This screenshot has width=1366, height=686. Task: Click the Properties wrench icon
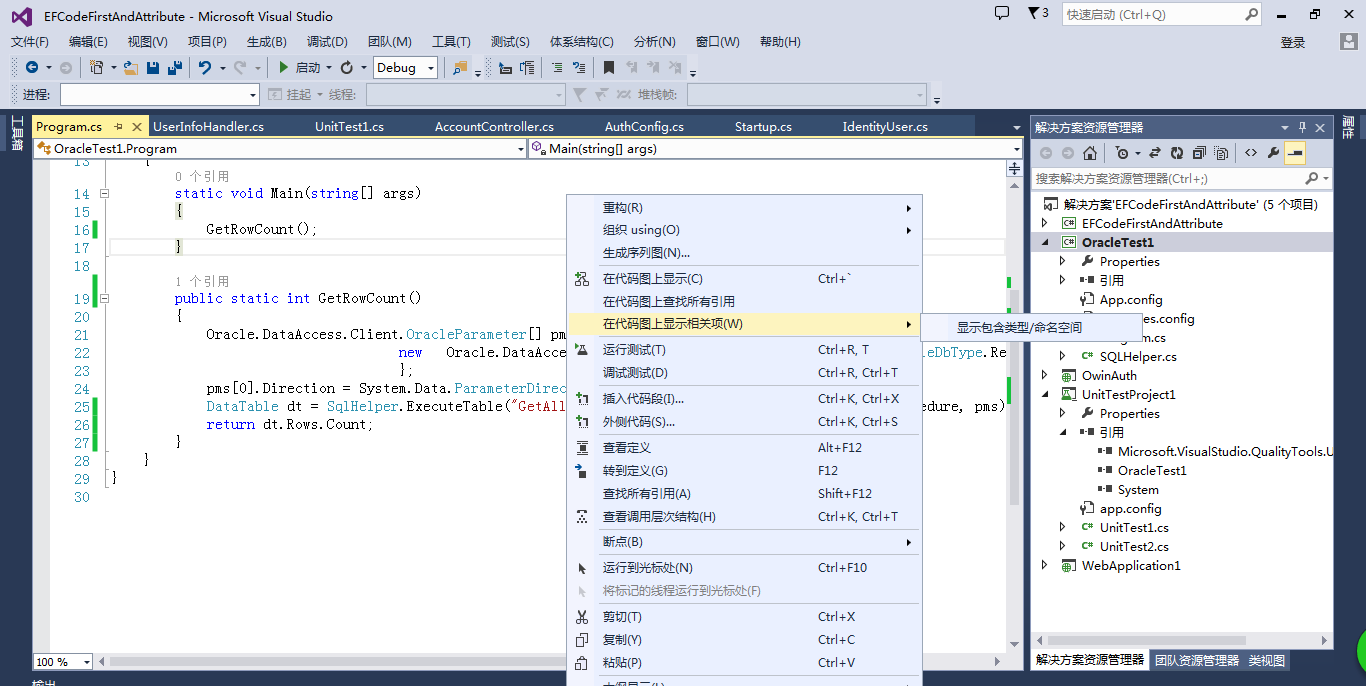(x=1273, y=153)
